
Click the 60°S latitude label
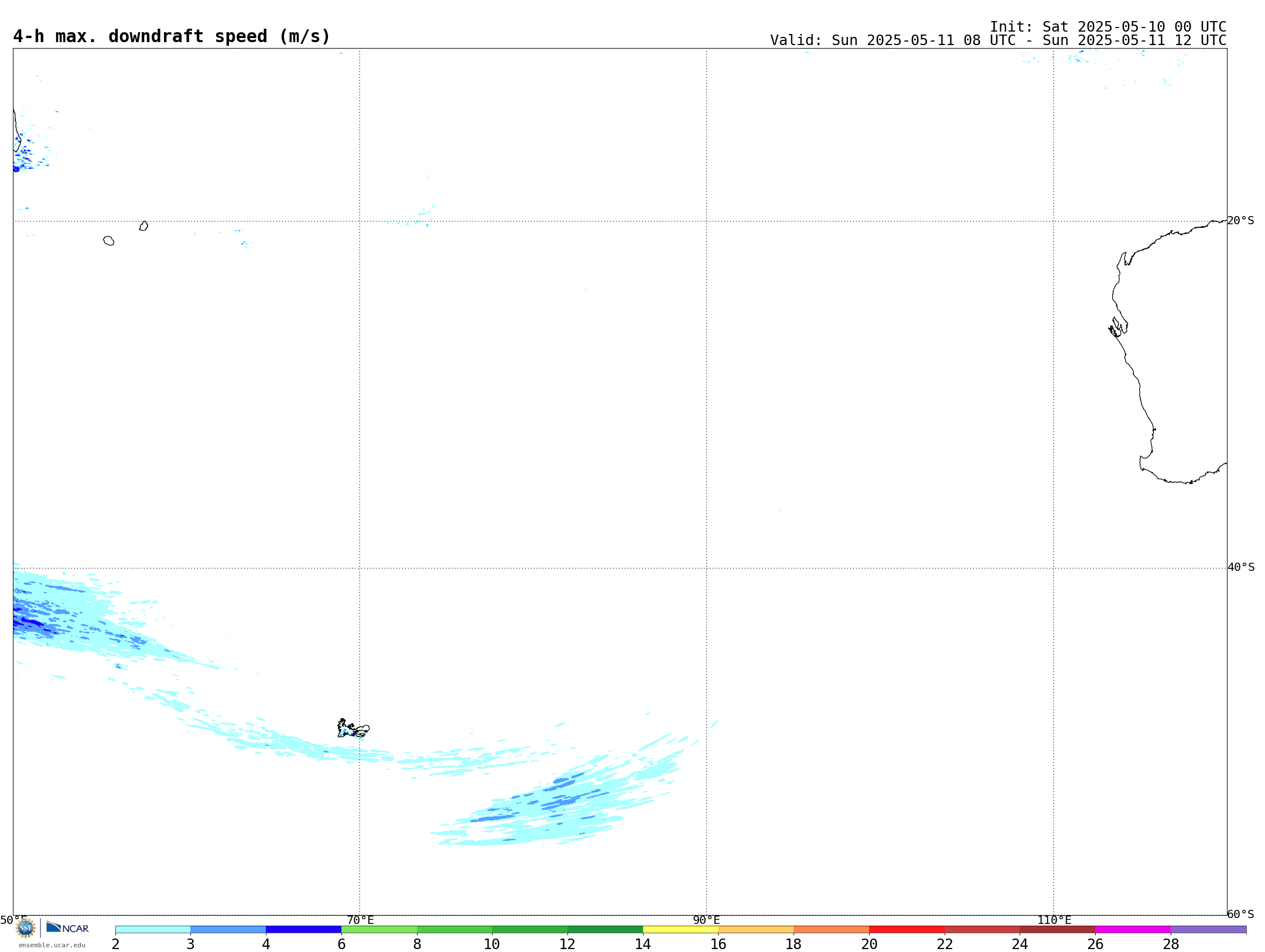pyautogui.click(x=1241, y=914)
